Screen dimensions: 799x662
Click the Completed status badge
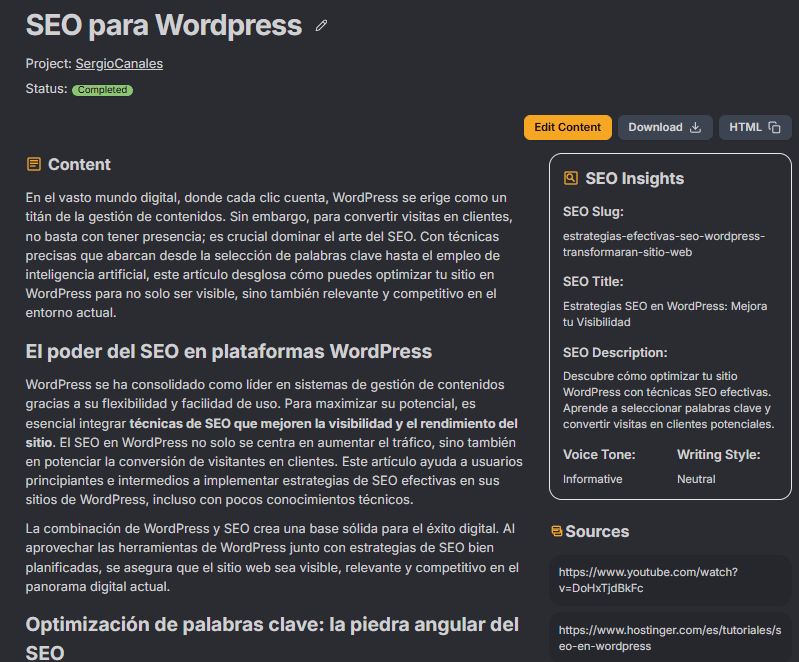[102, 90]
